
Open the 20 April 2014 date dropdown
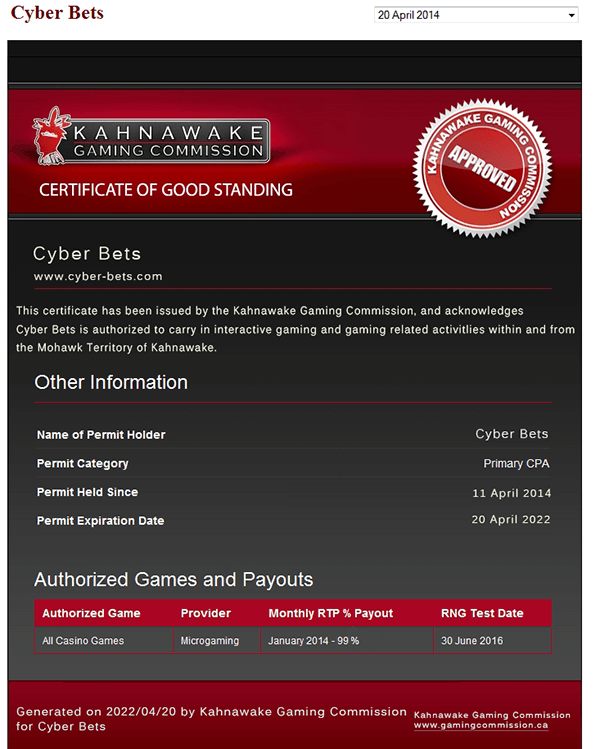click(x=476, y=15)
